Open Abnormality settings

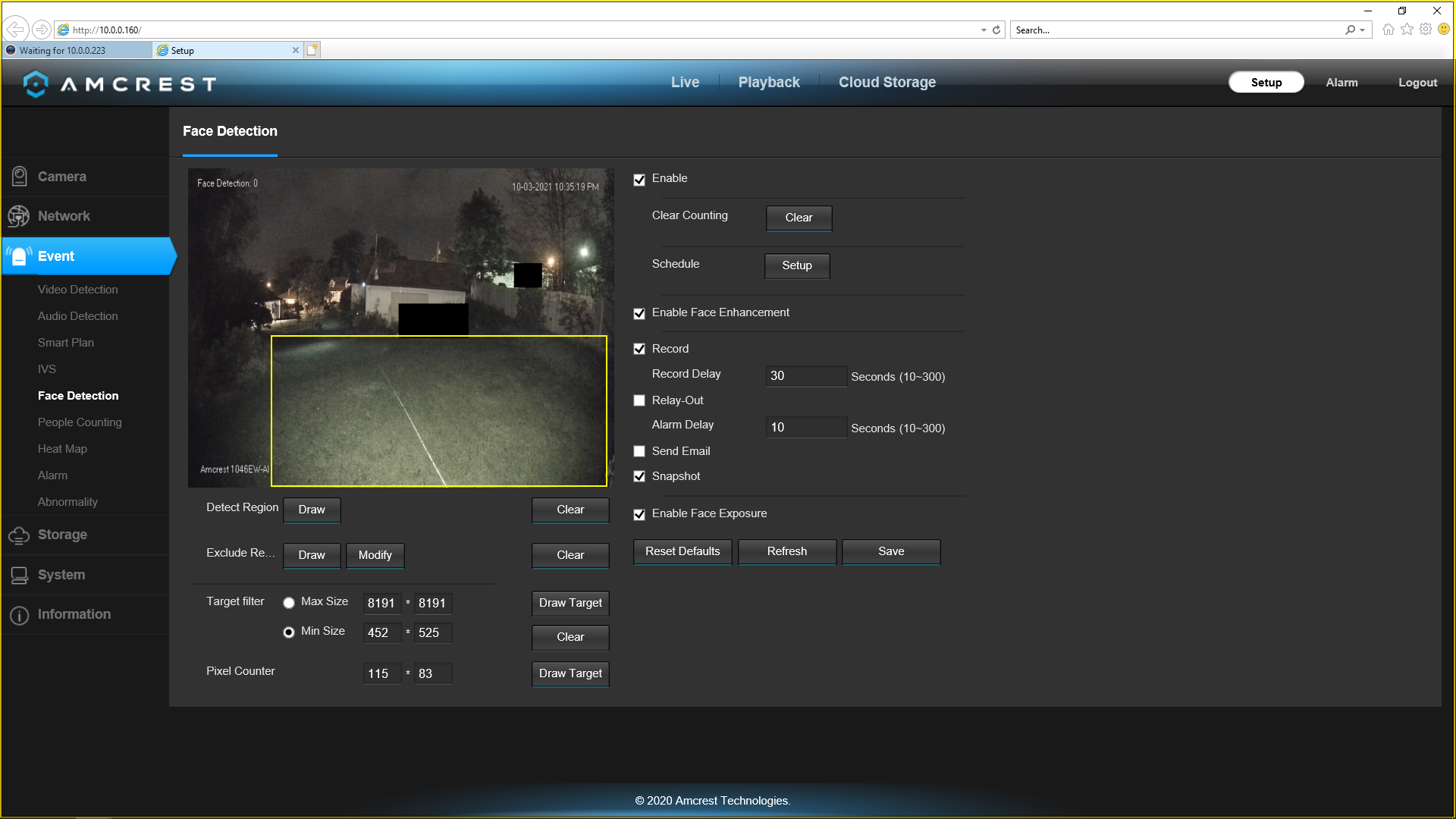pos(67,502)
